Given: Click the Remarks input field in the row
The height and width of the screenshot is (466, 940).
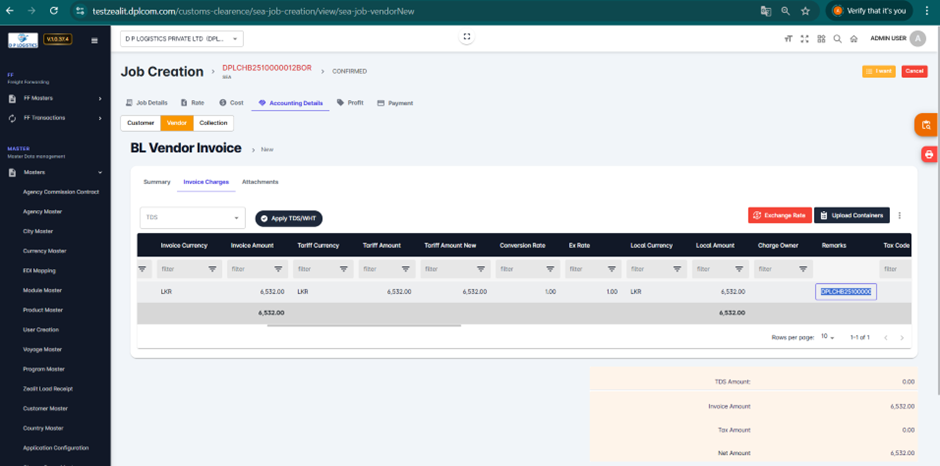Looking at the screenshot, I should pos(846,292).
